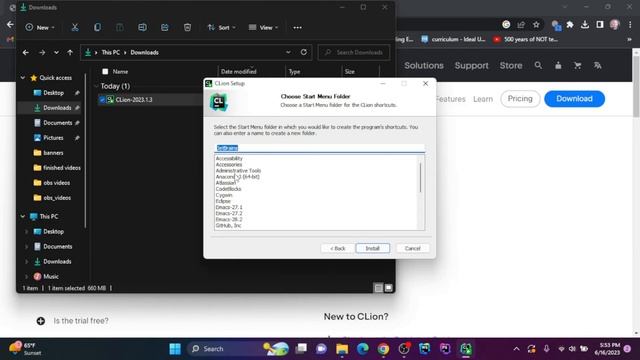Screen dimensions: 640x360
Task: Open the shopping cart on JetBrains site
Action: point(578,65)
